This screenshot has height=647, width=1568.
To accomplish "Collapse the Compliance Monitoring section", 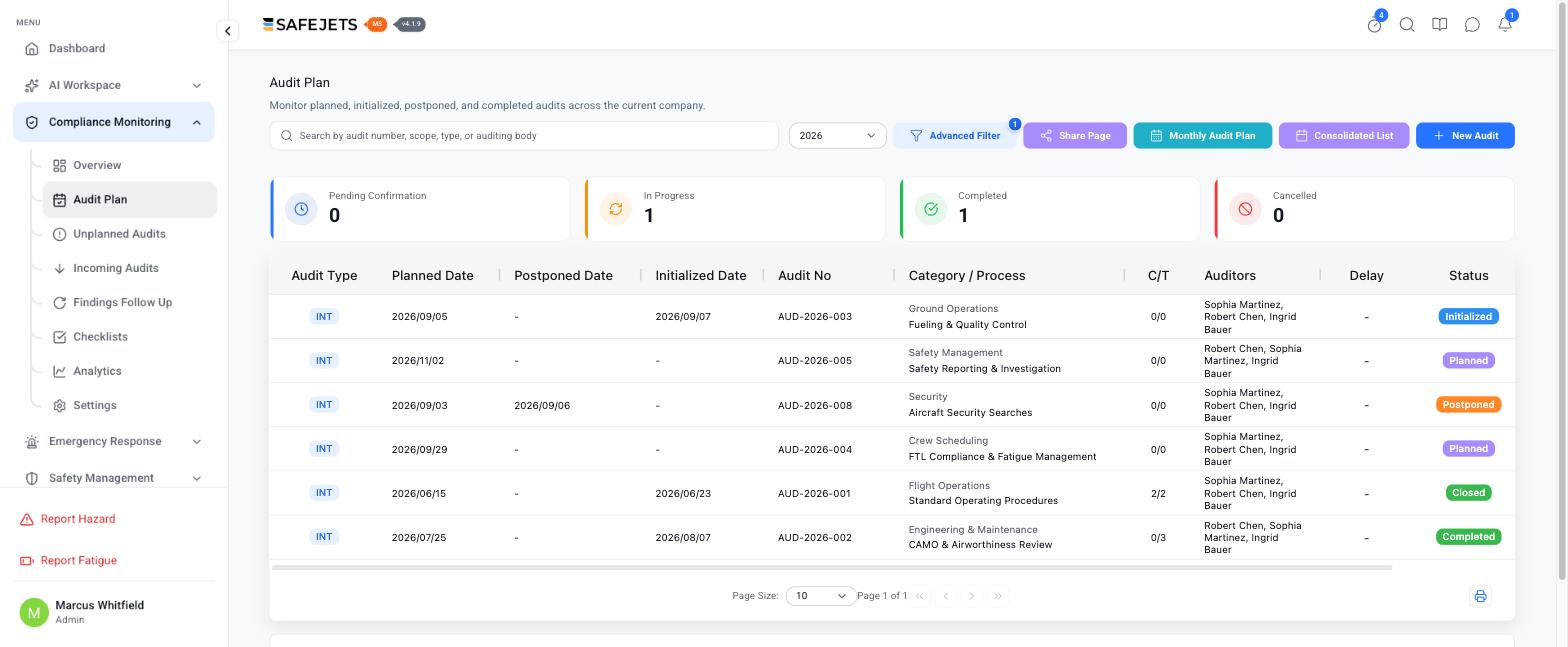I will point(114,122).
